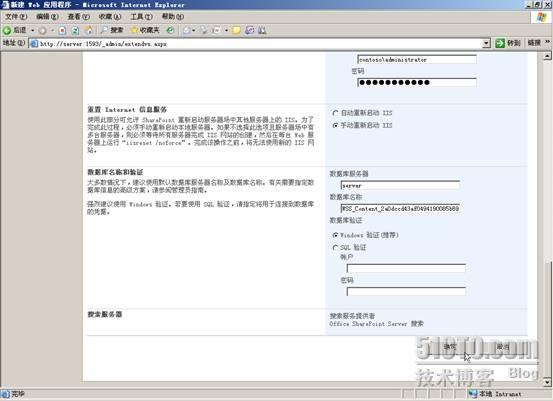The width and height of the screenshot is (553, 401).
Task: Select 'Restart IIS manually' (手动重新启动 IIS) radio
Action: 335,126
